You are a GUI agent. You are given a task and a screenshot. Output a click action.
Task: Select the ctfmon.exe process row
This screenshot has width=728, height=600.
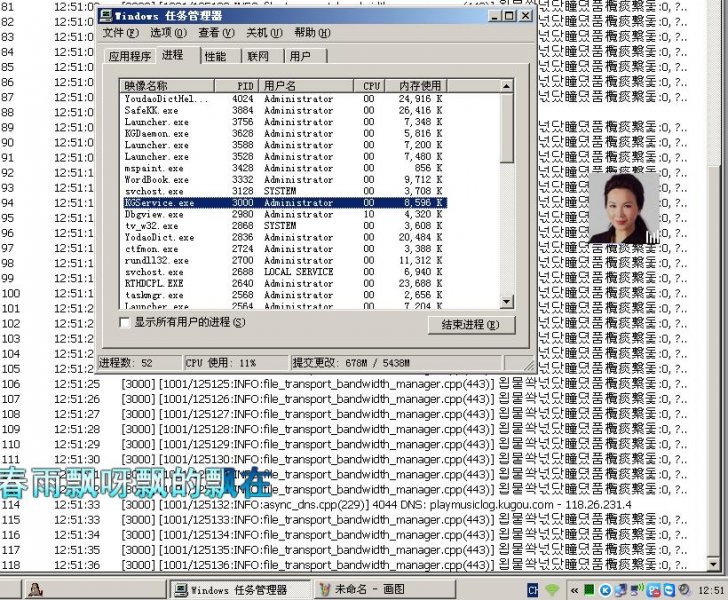click(284, 249)
